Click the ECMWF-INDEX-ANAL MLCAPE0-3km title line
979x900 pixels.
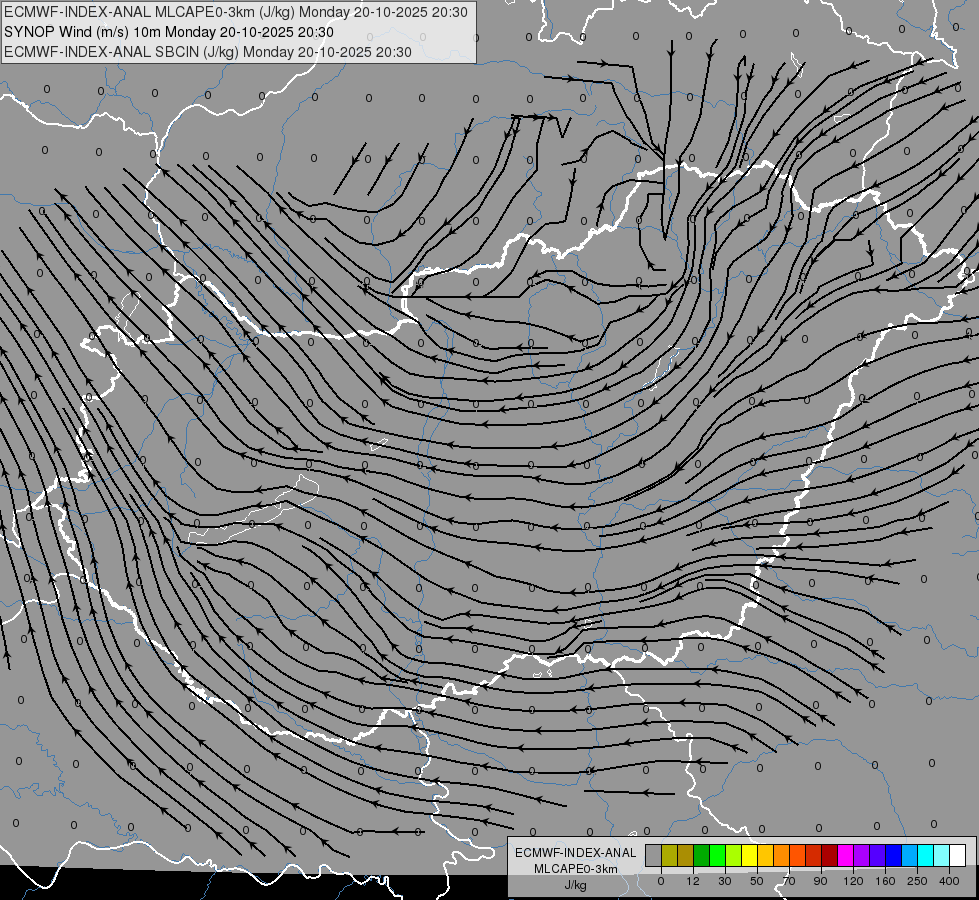click(235, 12)
